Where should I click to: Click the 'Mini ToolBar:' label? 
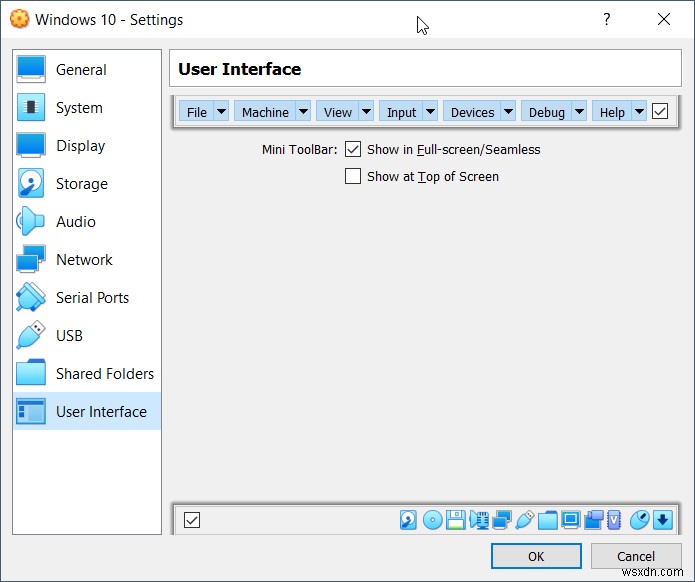tap(300, 149)
